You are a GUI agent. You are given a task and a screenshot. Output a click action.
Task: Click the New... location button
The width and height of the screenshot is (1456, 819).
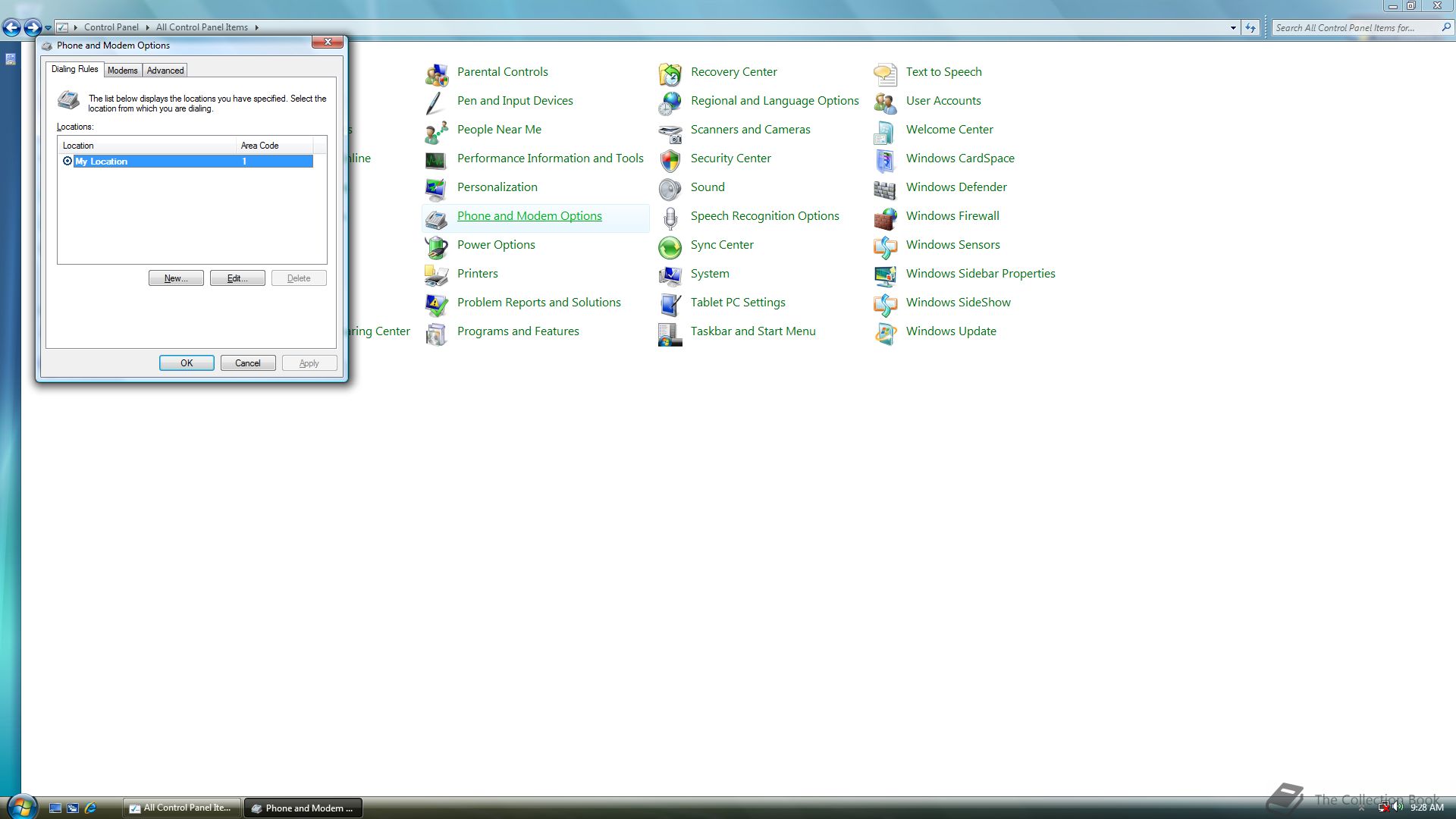click(x=176, y=278)
